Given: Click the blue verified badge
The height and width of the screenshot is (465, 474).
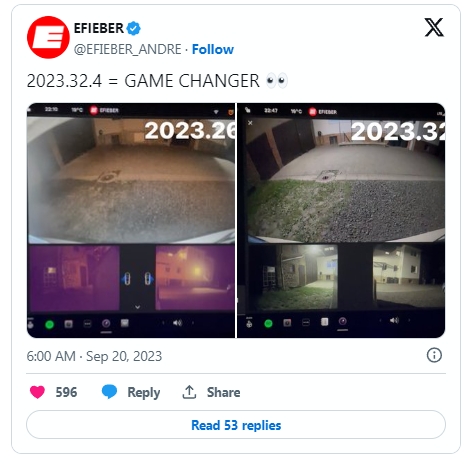Looking at the screenshot, I should pos(134,28).
